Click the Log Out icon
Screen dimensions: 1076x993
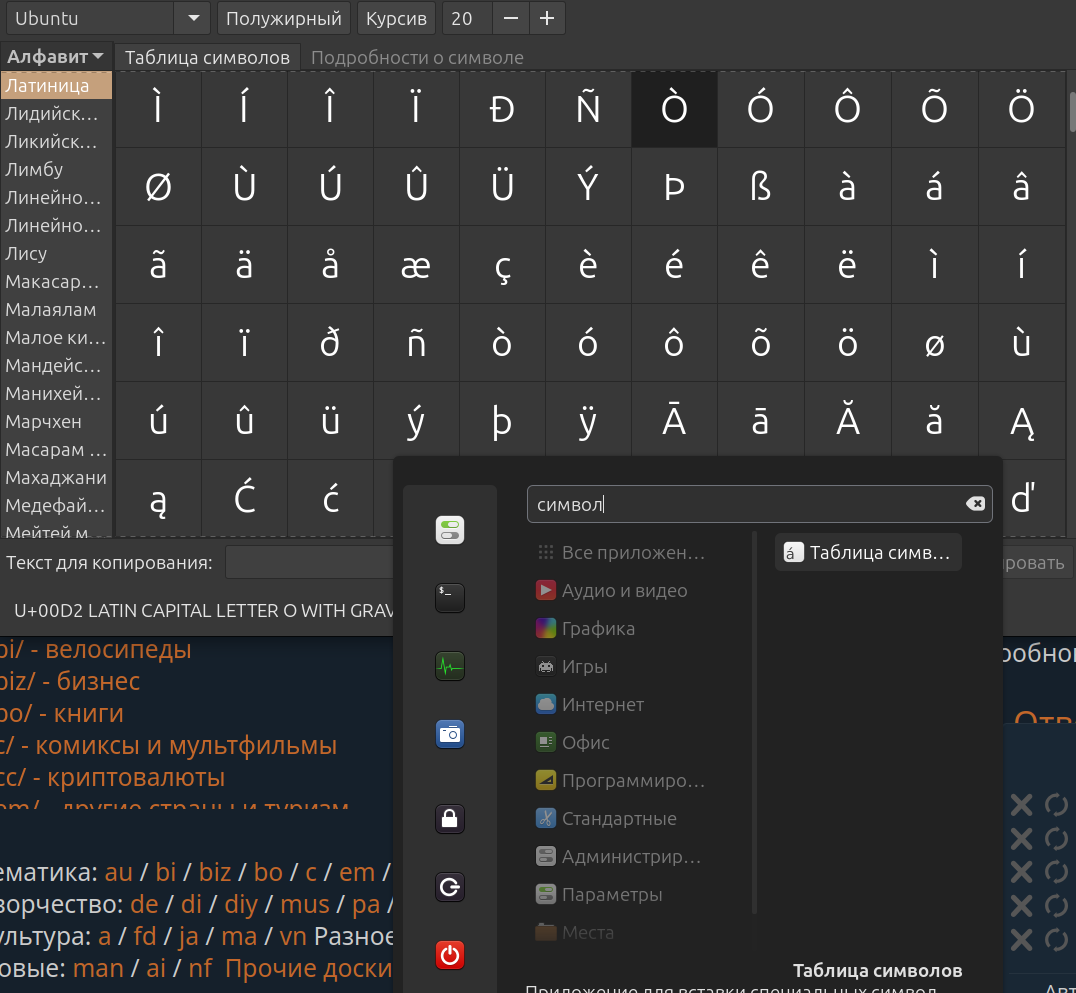click(x=449, y=887)
